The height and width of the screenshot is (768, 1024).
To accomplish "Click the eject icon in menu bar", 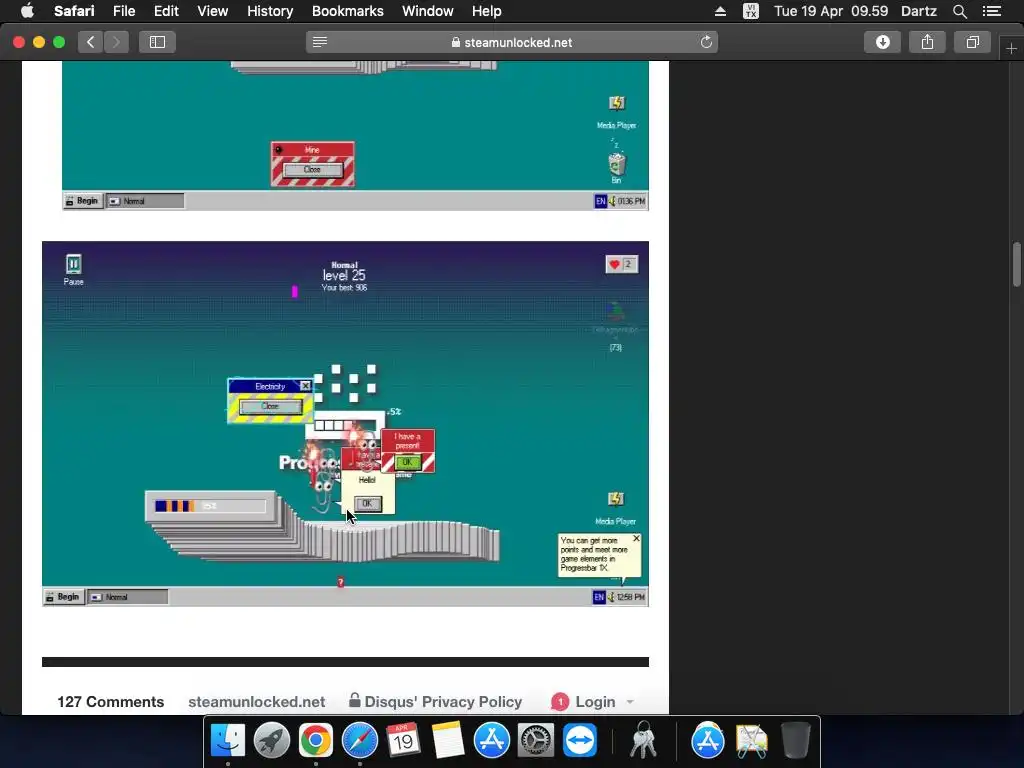I will (x=720, y=11).
